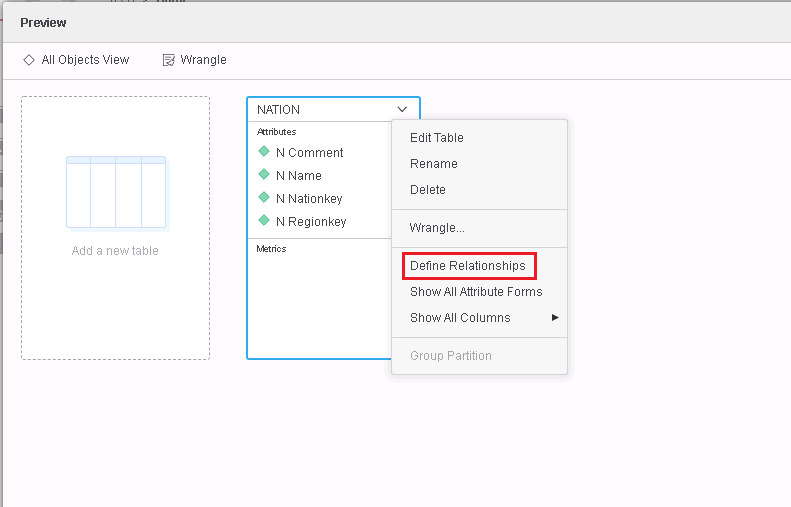
Task: Select Define Relationships menu entry
Action: (468, 266)
